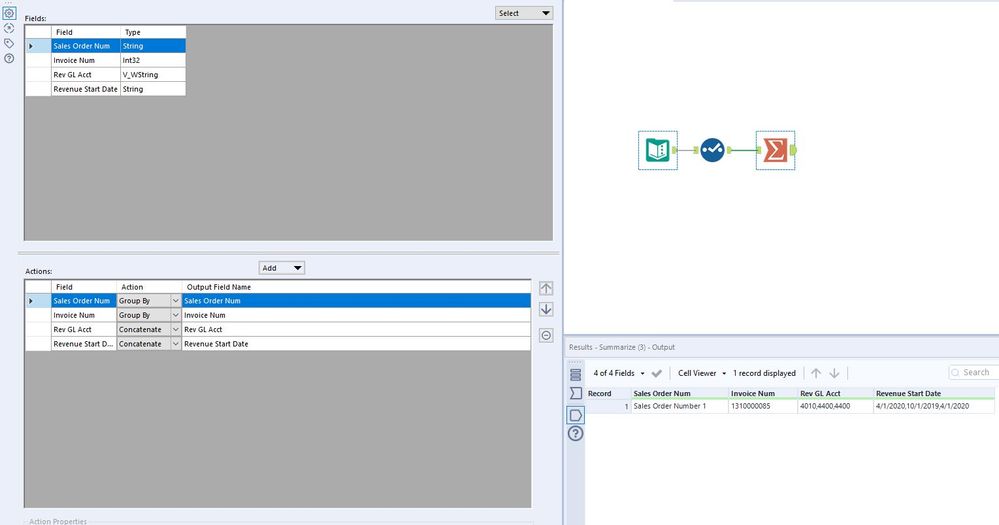Select the output anchor icon in Results sidebar
This screenshot has width=999, height=525.
(575, 415)
